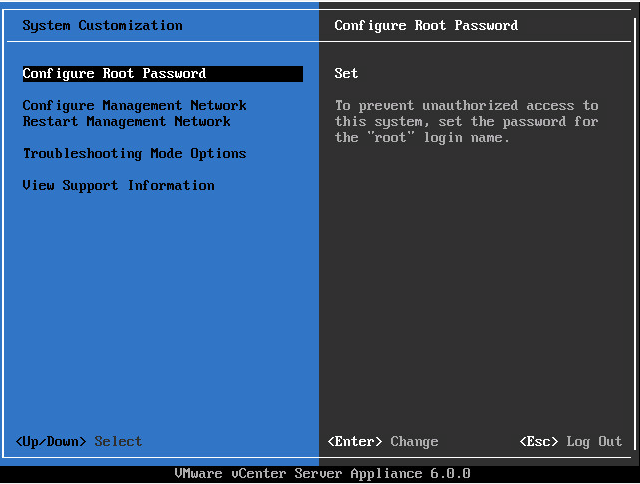Click the VMware vCenter Server Appliance 6.0.0 banner
The image size is (640, 484).
coord(322,474)
